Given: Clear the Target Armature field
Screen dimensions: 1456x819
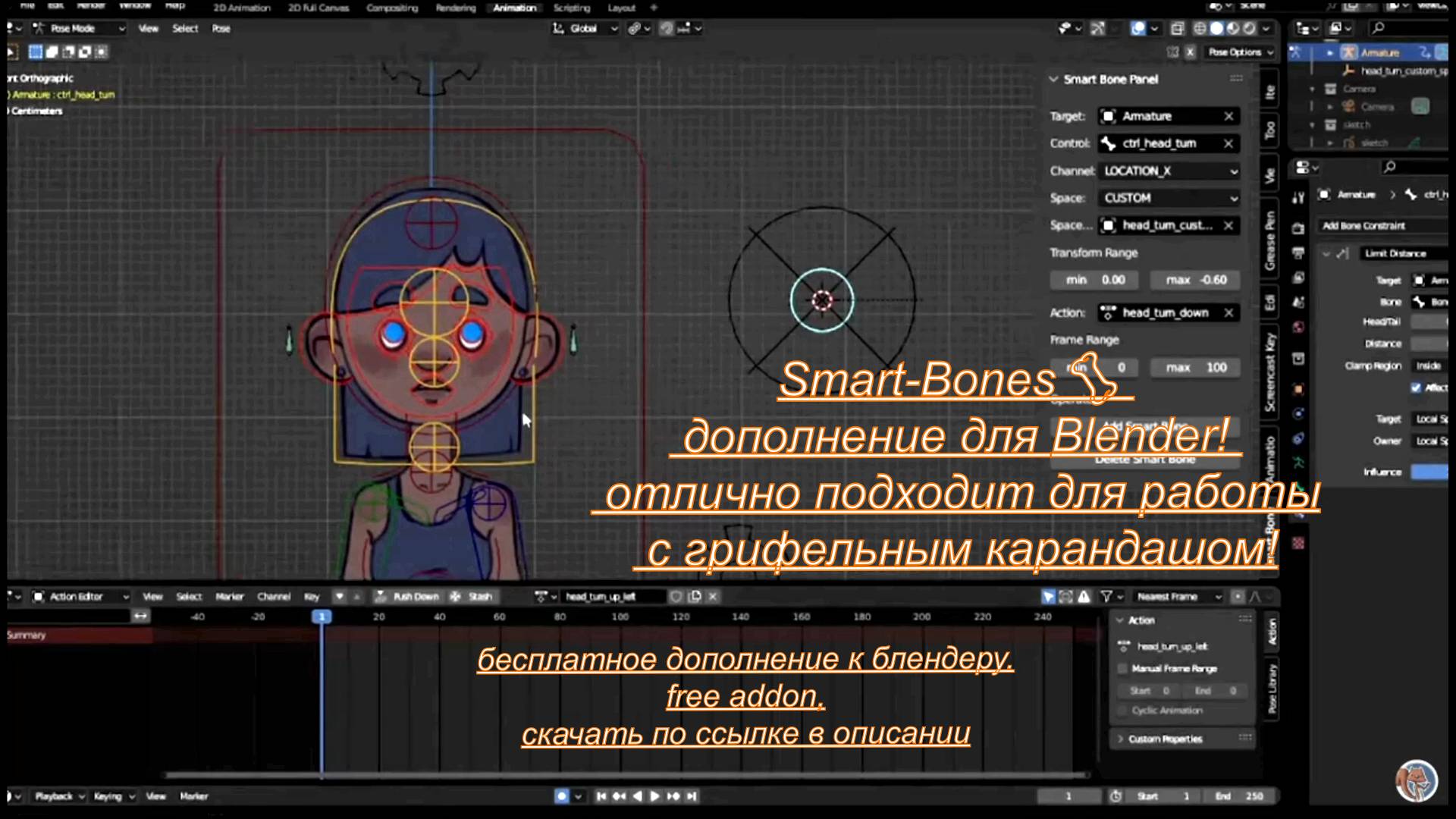Looking at the screenshot, I should tap(1228, 116).
